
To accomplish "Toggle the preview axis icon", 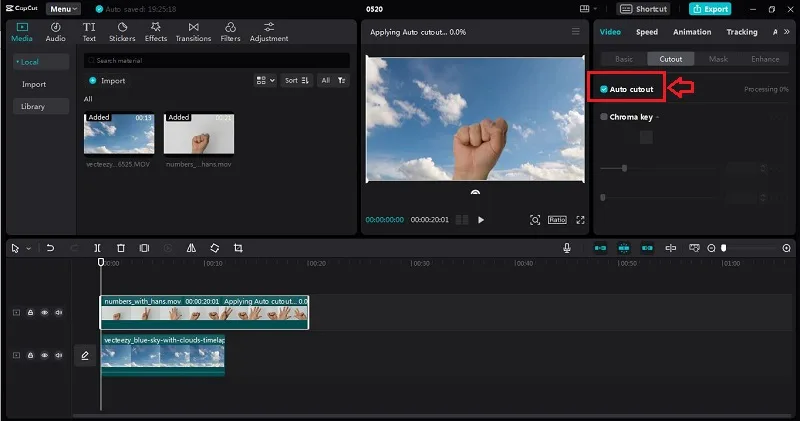I will pos(670,248).
